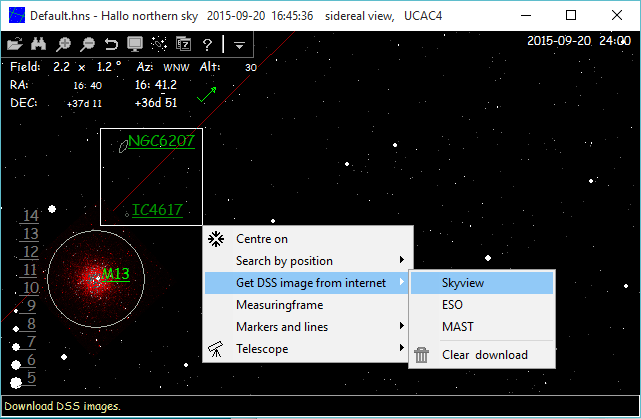Maximize the Hallo northern sky window

(x=571, y=16)
